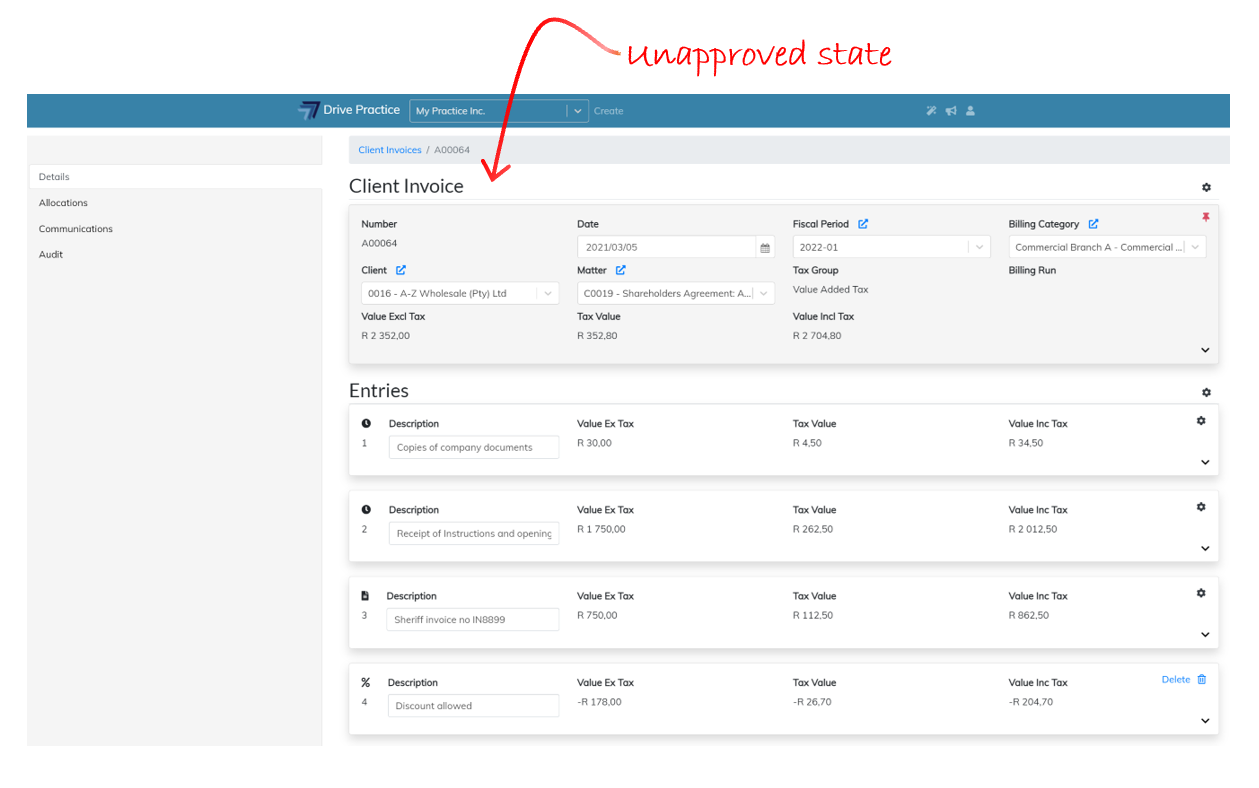Viewport: 1259px width, 788px height.
Task: Open the Client A-Z Wholesale dropdown
Action: pyautogui.click(x=547, y=294)
